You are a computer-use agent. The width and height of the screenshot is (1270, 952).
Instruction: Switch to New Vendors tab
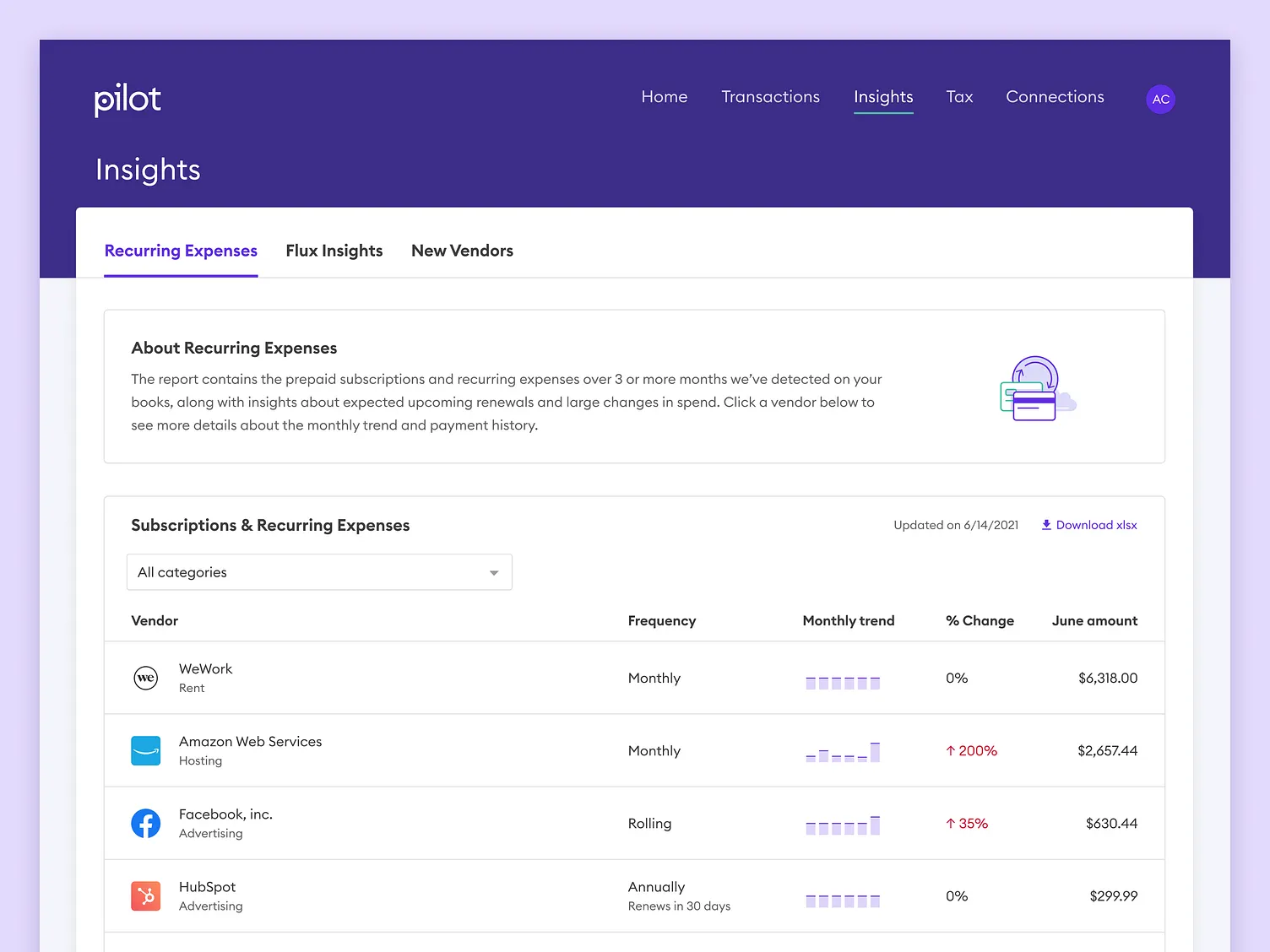coord(462,251)
